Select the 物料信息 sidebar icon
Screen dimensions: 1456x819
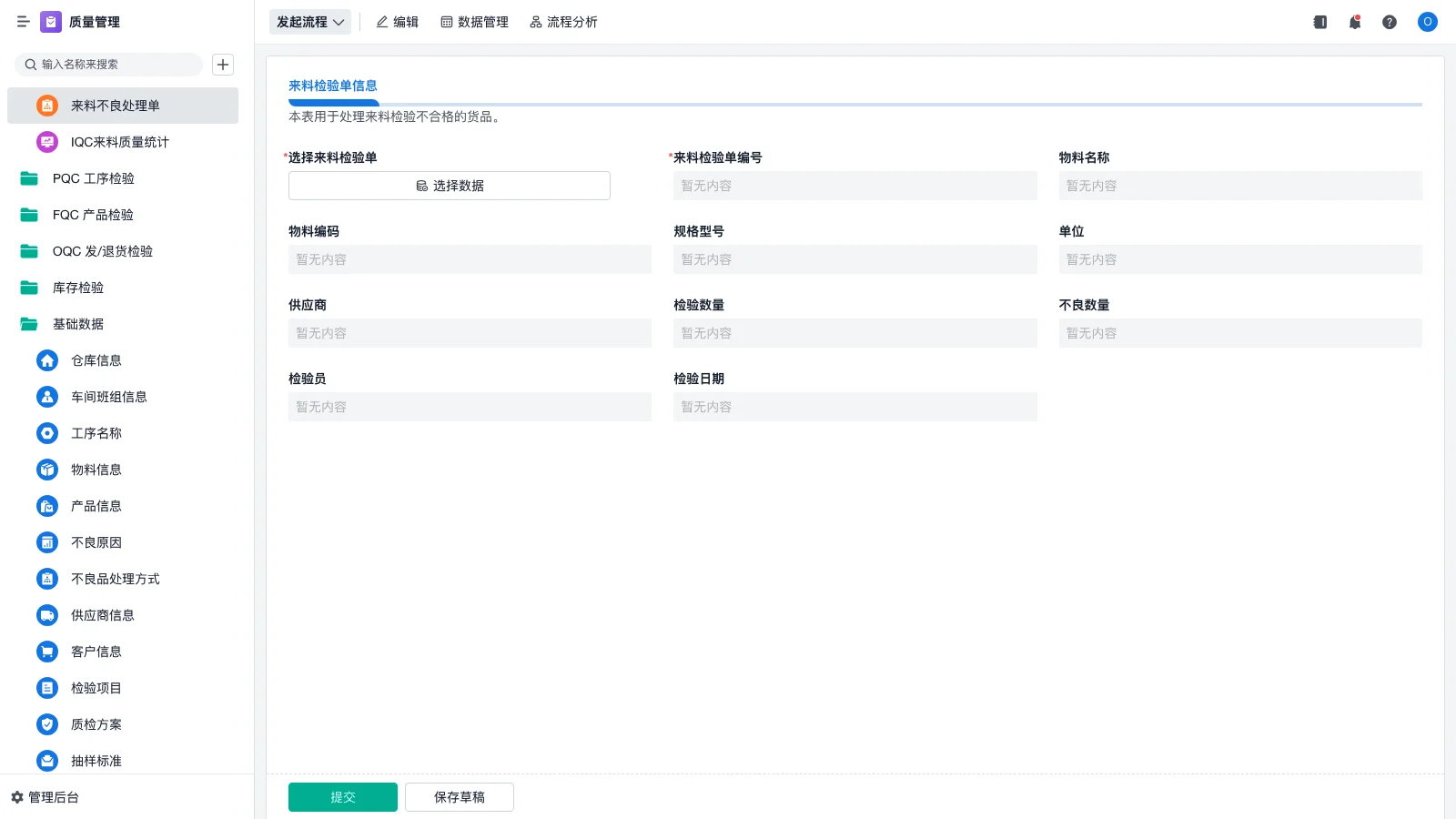pyautogui.click(x=46, y=470)
